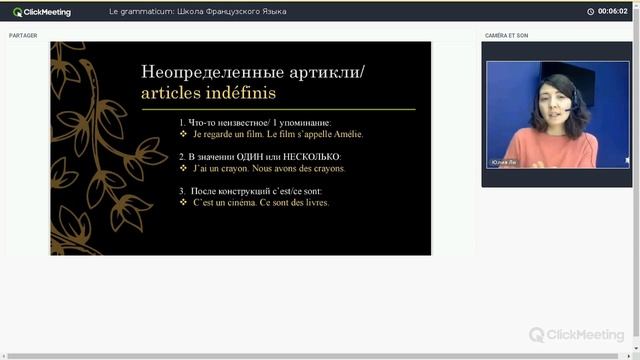Click the line 'Je regarde un film'
Image resolution: width=640 pixels, height=360 pixels.
pos(278,134)
